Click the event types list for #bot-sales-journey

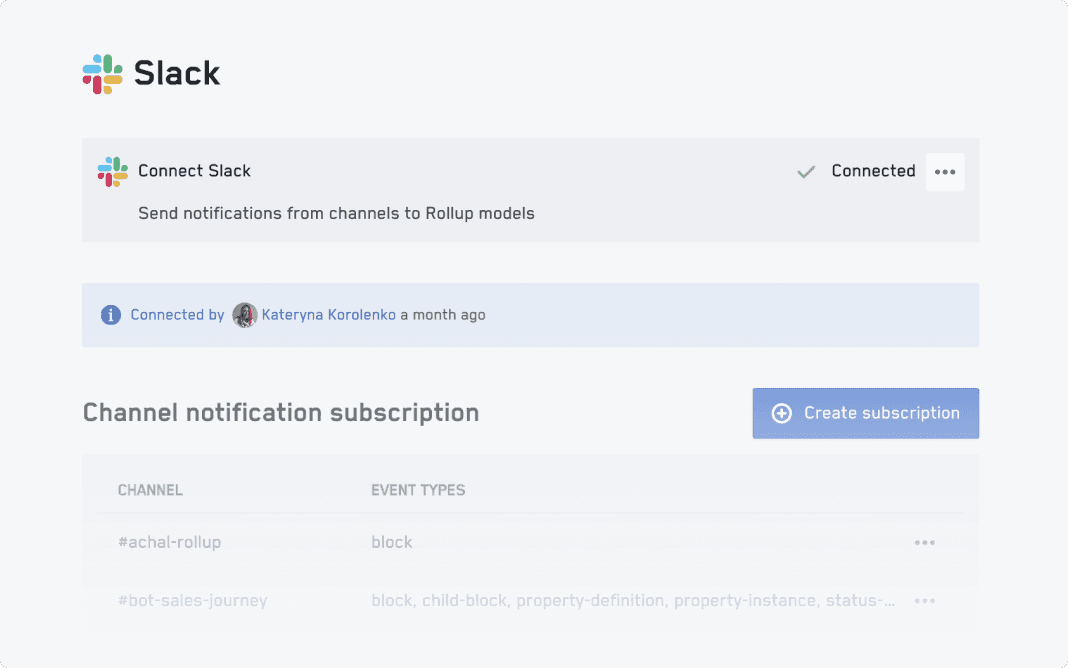point(633,601)
